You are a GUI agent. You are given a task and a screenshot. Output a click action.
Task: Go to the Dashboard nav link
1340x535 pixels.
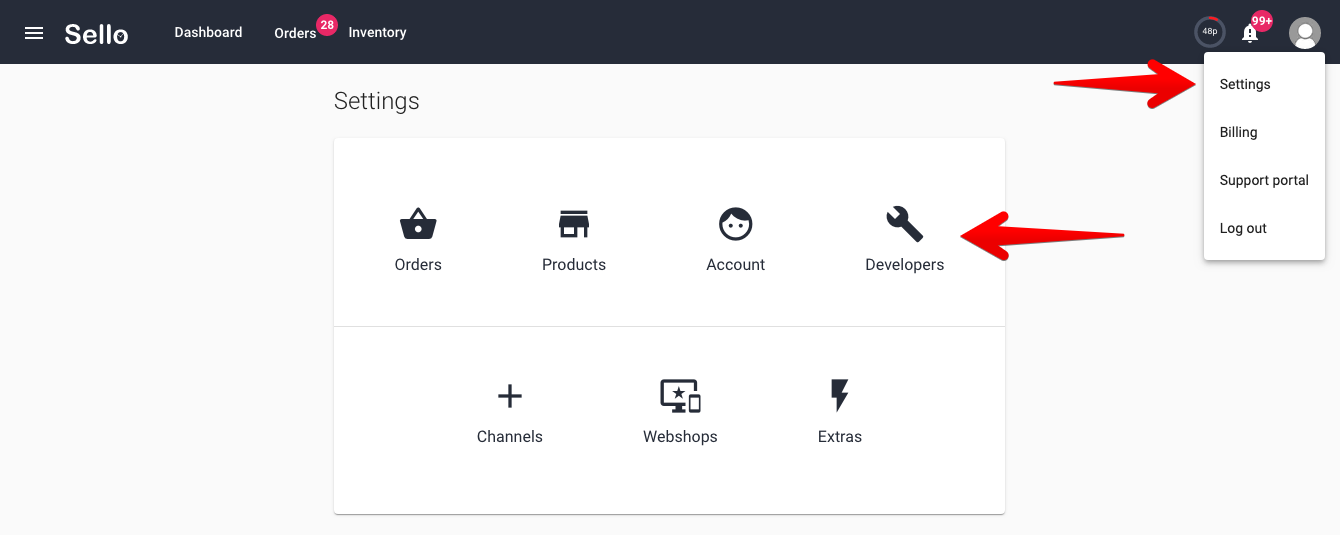click(208, 32)
